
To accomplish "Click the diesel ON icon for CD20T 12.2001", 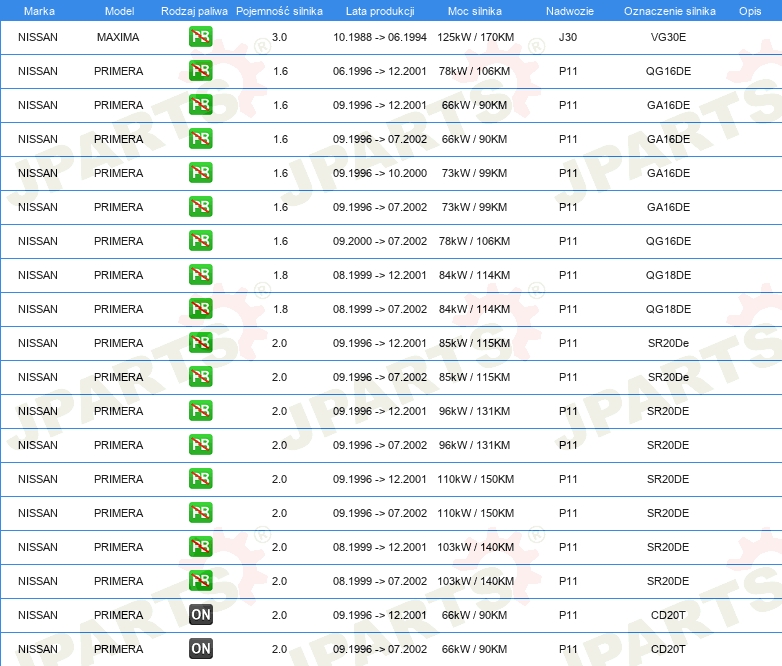I will point(200,615).
